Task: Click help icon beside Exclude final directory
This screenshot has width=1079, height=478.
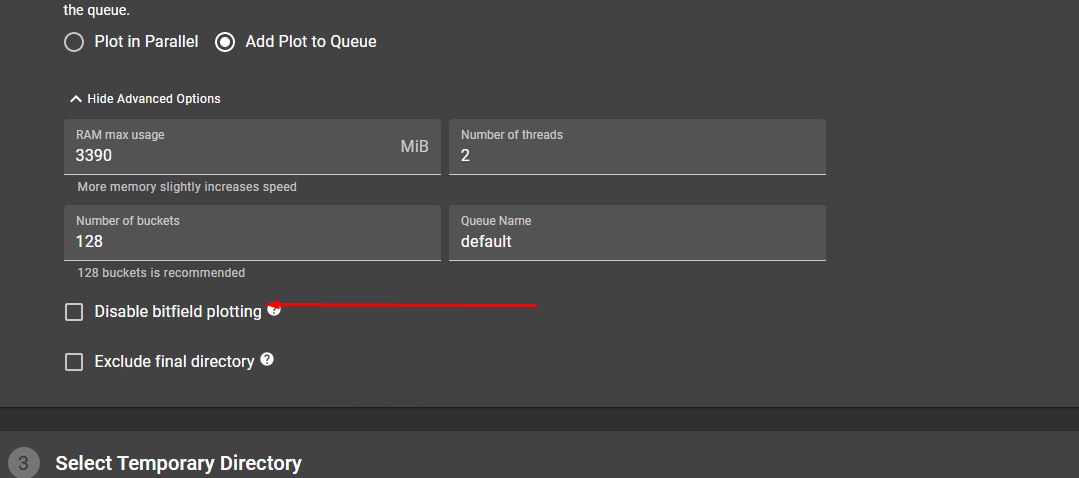Action: [x=267, y=360]
